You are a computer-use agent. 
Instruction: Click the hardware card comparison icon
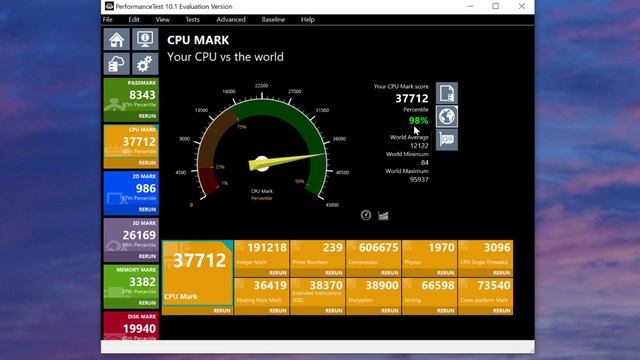click(447, 140)
